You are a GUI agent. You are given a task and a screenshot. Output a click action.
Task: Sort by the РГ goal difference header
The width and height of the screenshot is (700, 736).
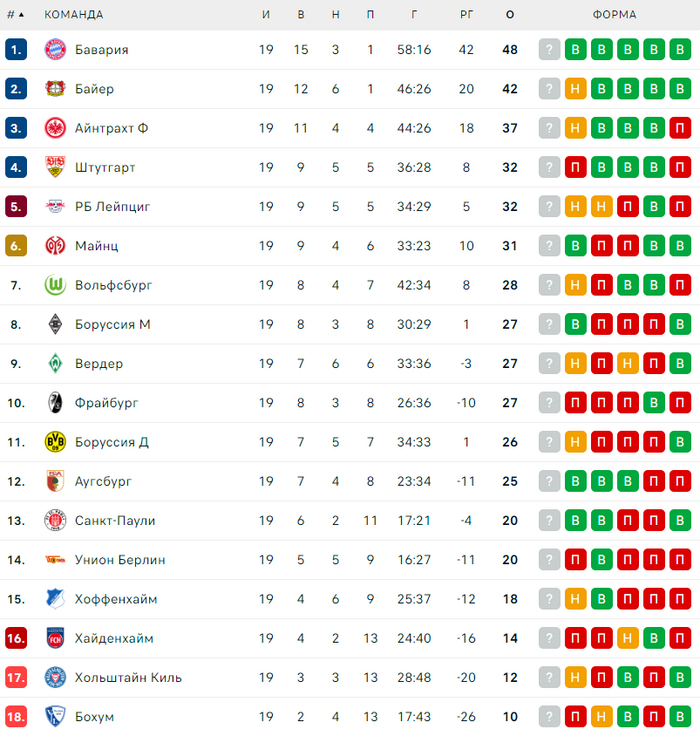(x=466, y=15)
